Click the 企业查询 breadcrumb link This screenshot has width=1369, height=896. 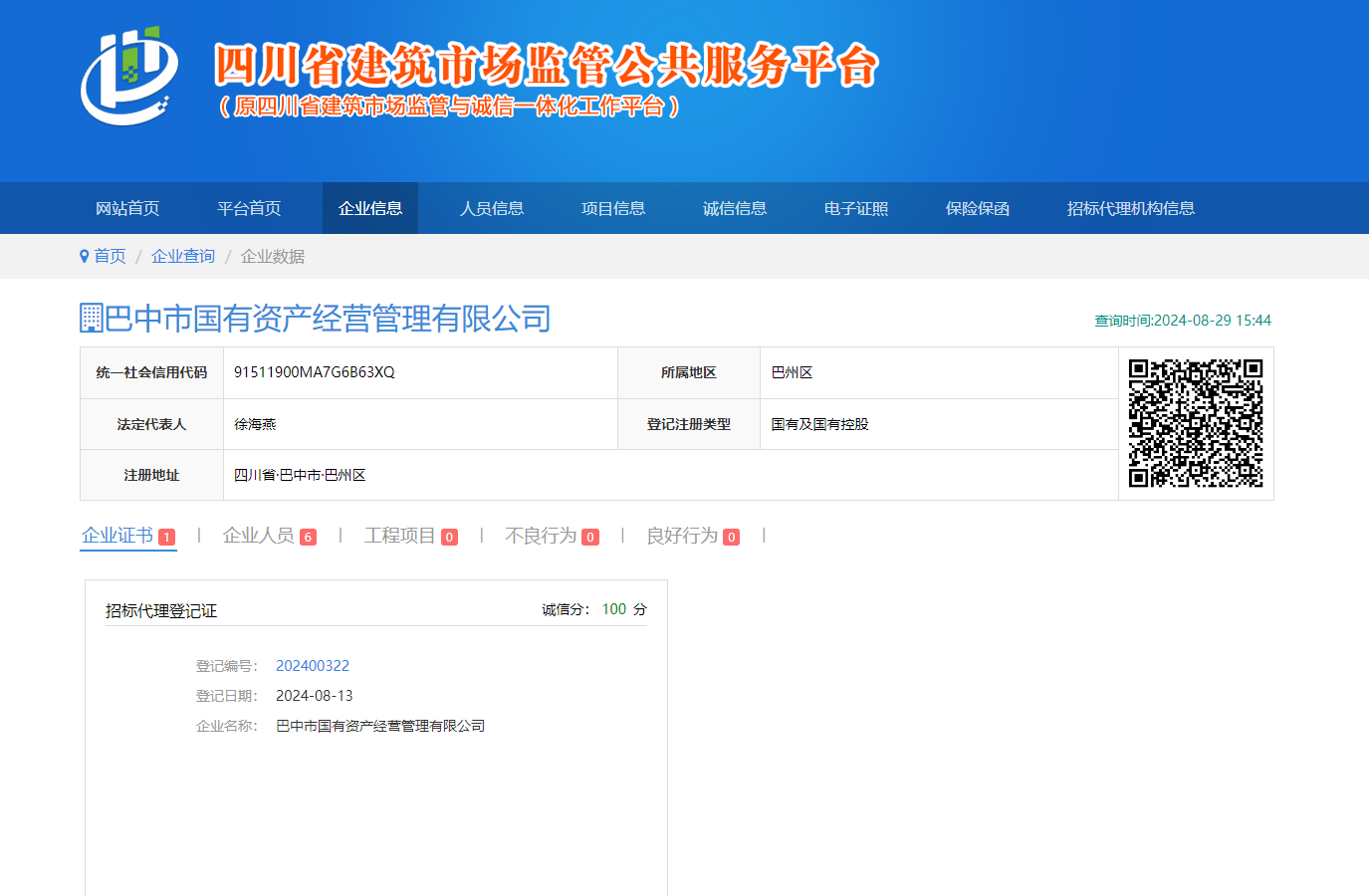click(x=183, y=257)
